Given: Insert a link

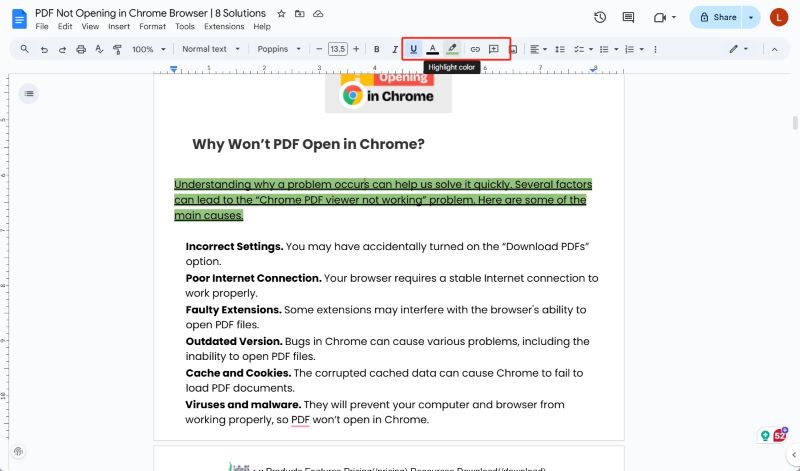Looking at the screenshot, I should pos(475,49).
